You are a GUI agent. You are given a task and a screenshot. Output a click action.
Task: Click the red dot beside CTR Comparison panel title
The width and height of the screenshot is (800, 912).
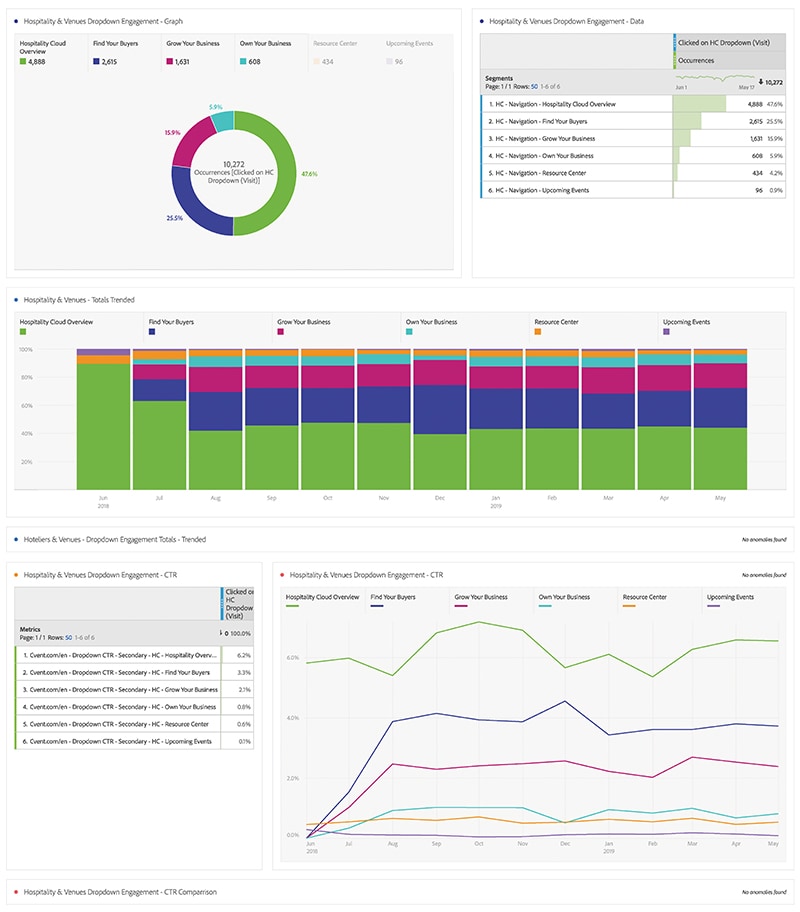[x=15, y=891]
